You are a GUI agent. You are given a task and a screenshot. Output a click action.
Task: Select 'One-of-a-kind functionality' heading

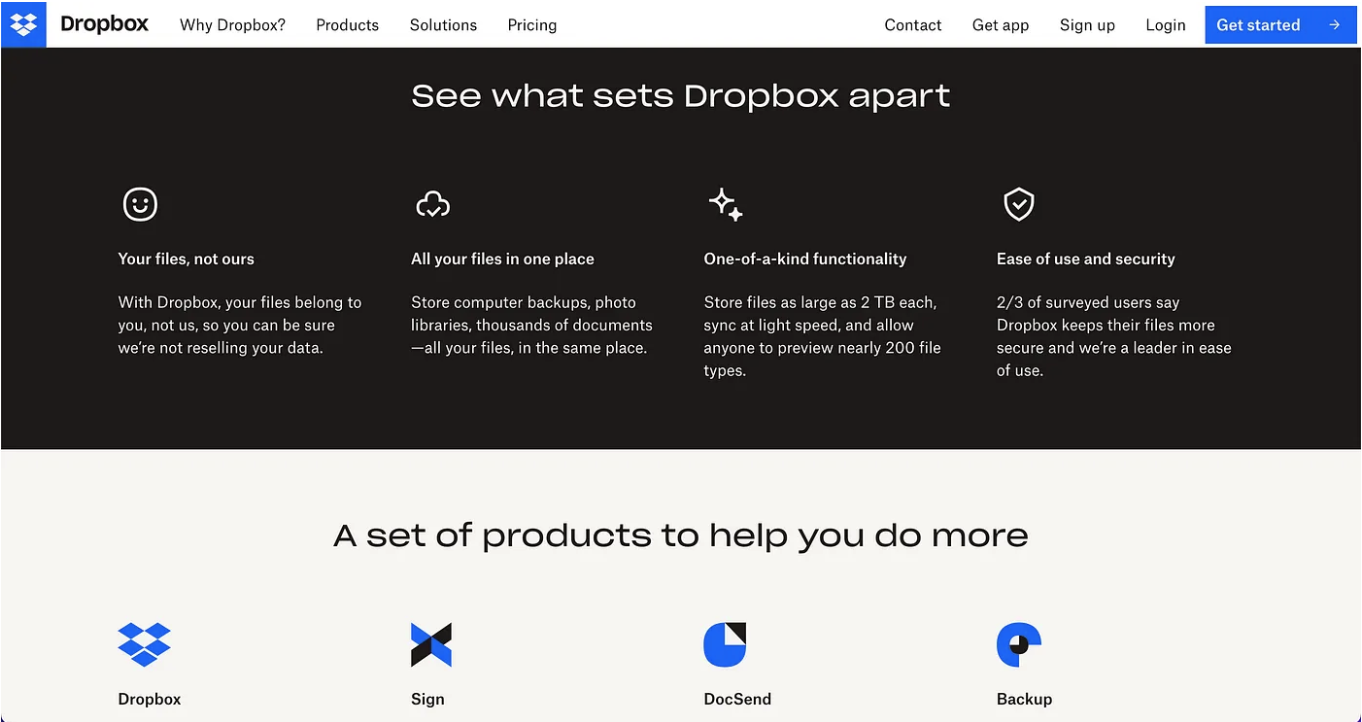(805, 259)
